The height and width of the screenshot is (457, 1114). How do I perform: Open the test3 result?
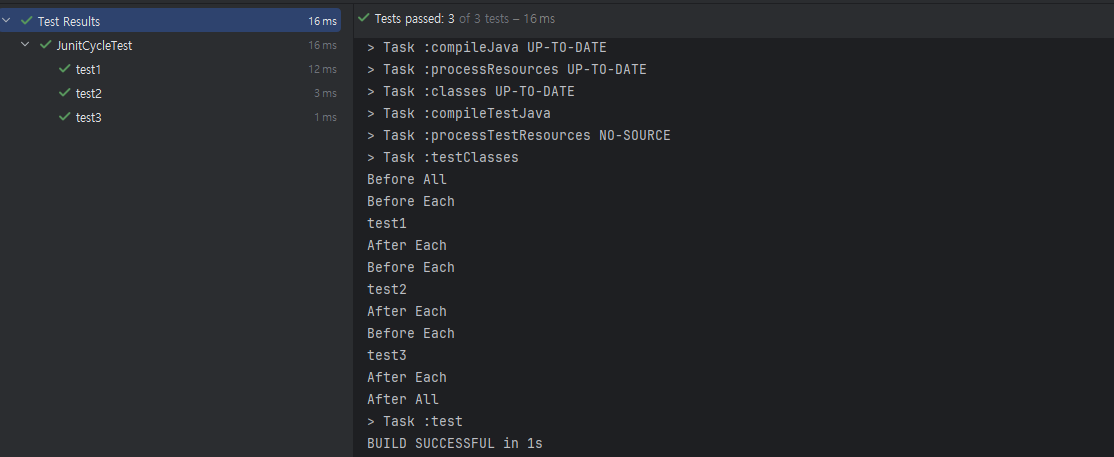(89, 118)
